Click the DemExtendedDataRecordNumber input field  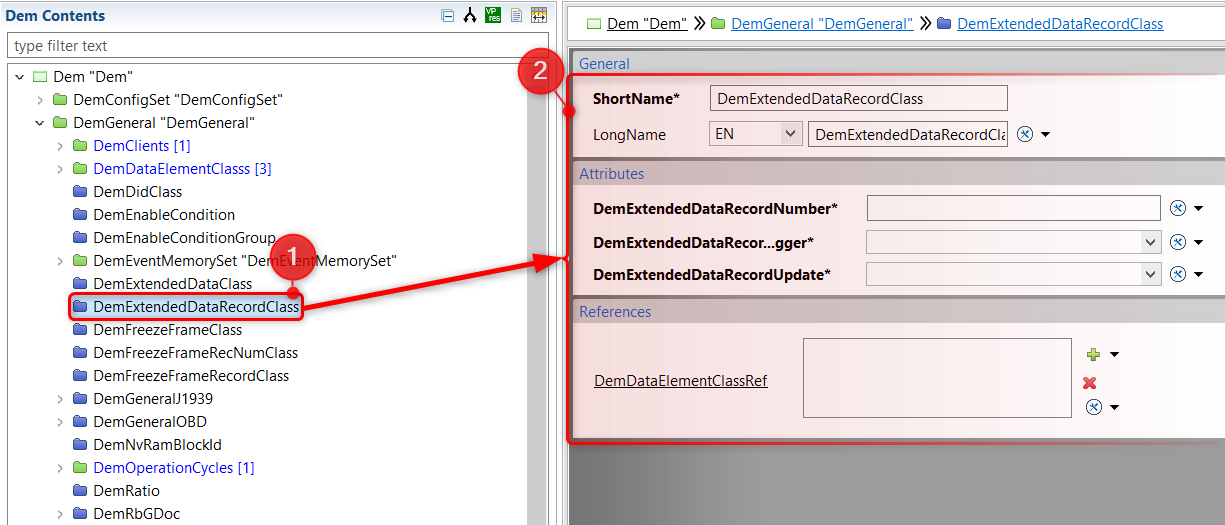coord(1013,208)
